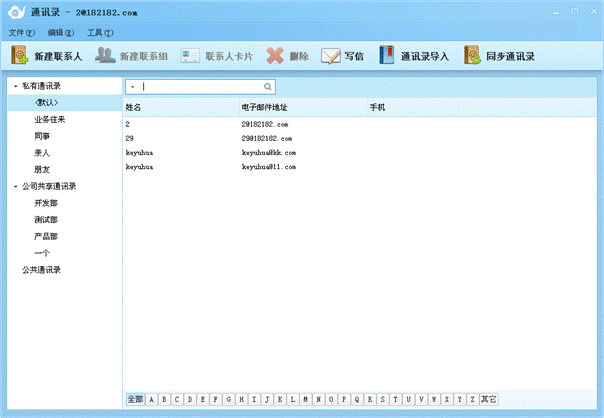This screenshot has height=418, width=604.
Task: Collapse the 私有通讯录 tree node
Action: pyautogui.click(x=15, y=86)
